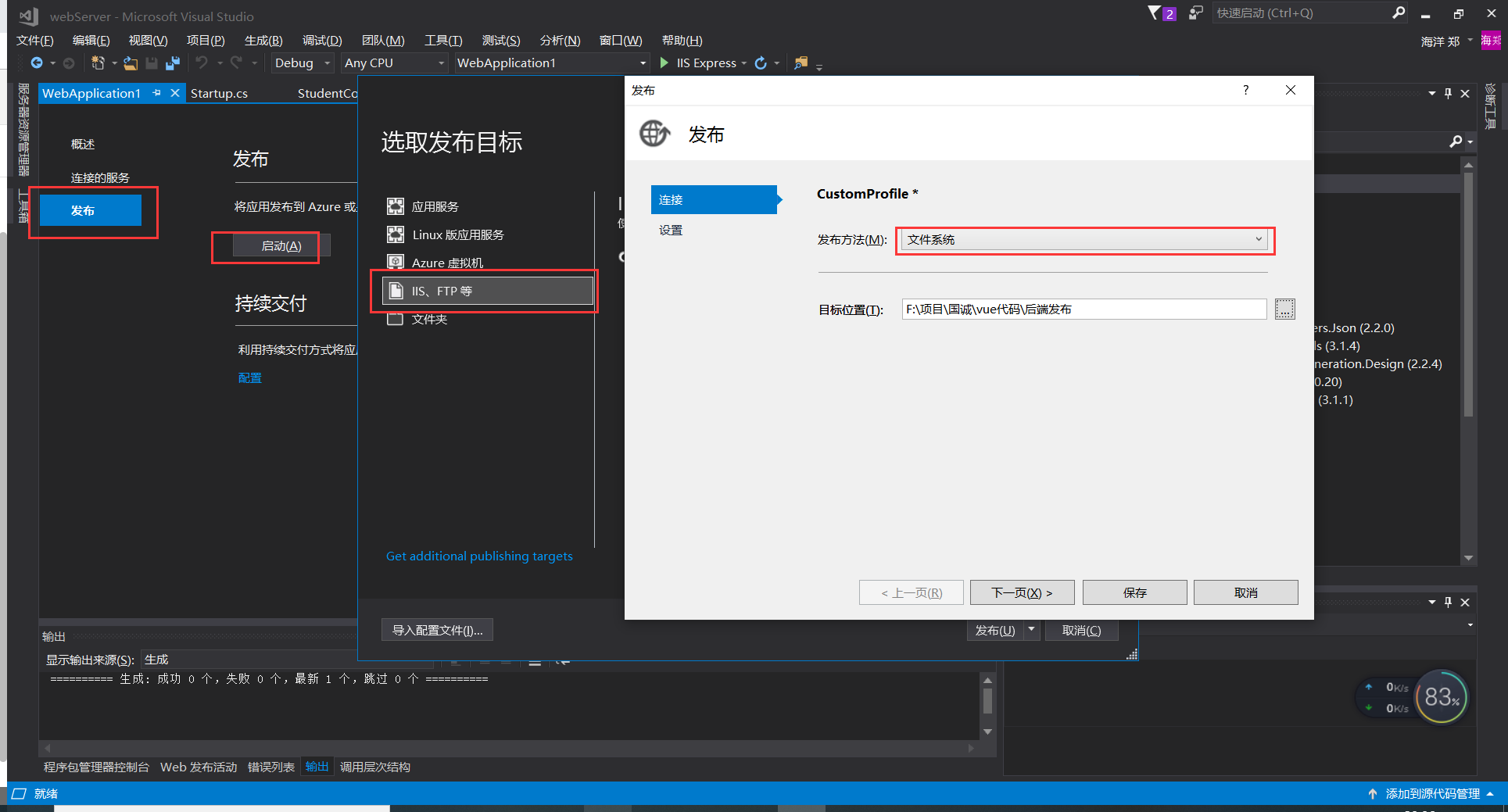Switch to the 错误列表 tab
This screenshot has width=1508, height=812.
(271, 767)
